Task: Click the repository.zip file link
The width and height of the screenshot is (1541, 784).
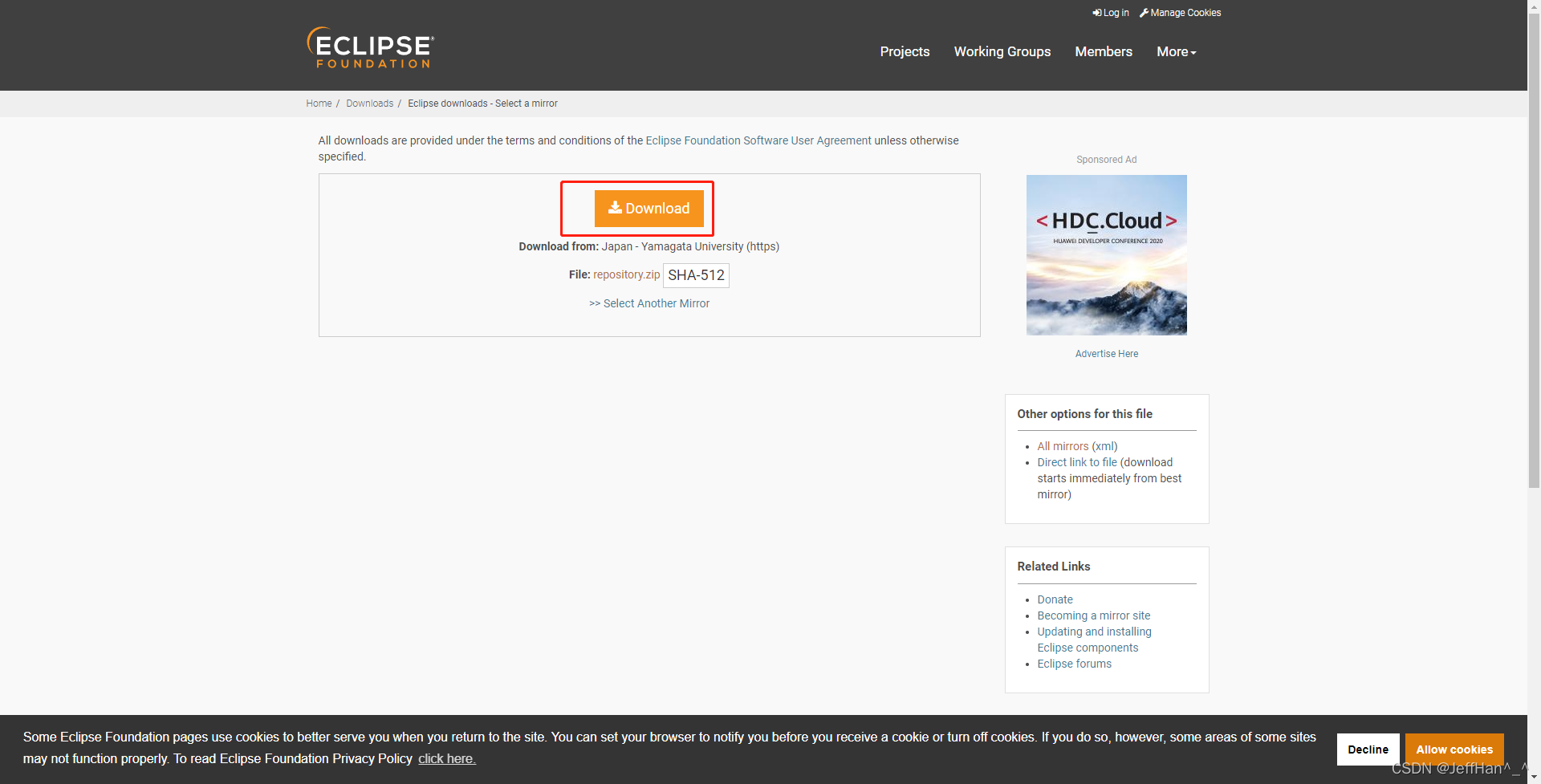Action: pos(627,274)
